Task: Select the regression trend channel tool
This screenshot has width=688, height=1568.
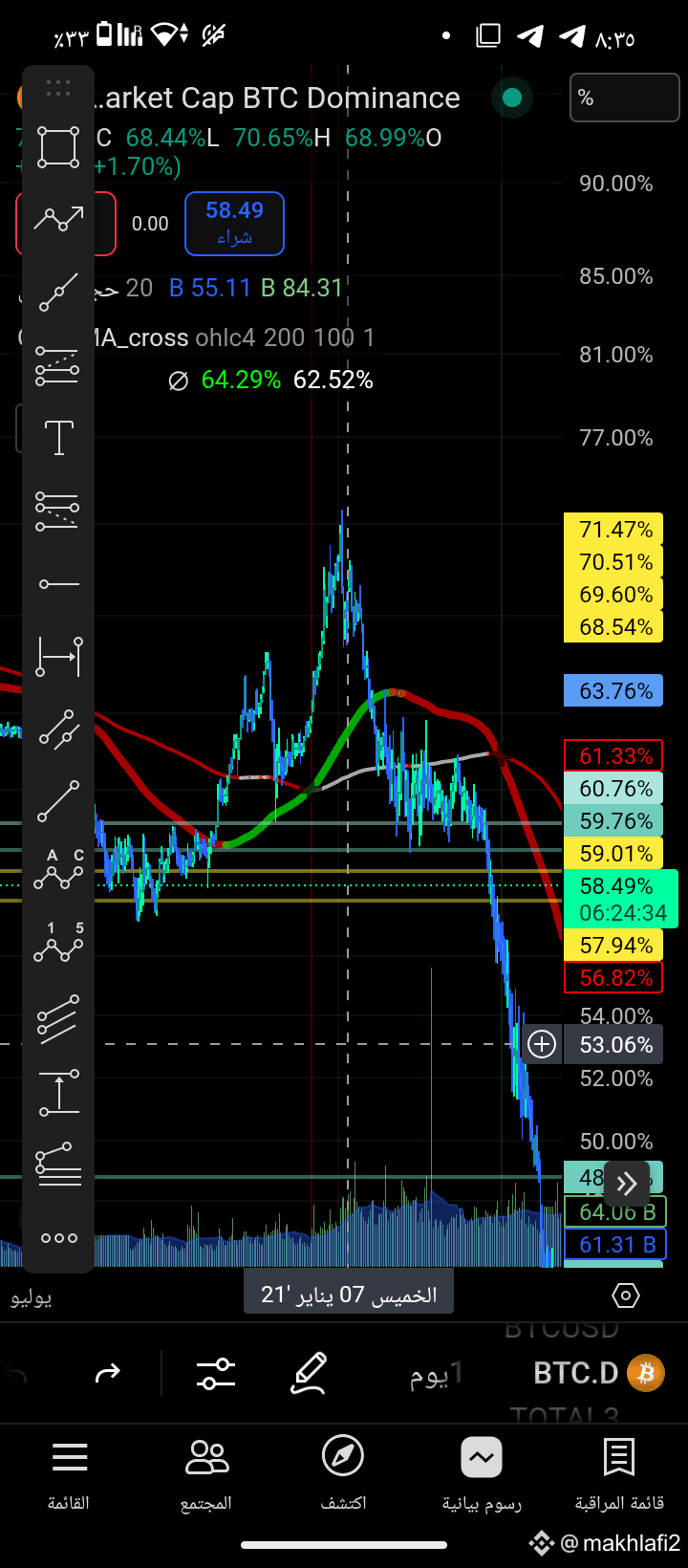Action: (58, 365)
